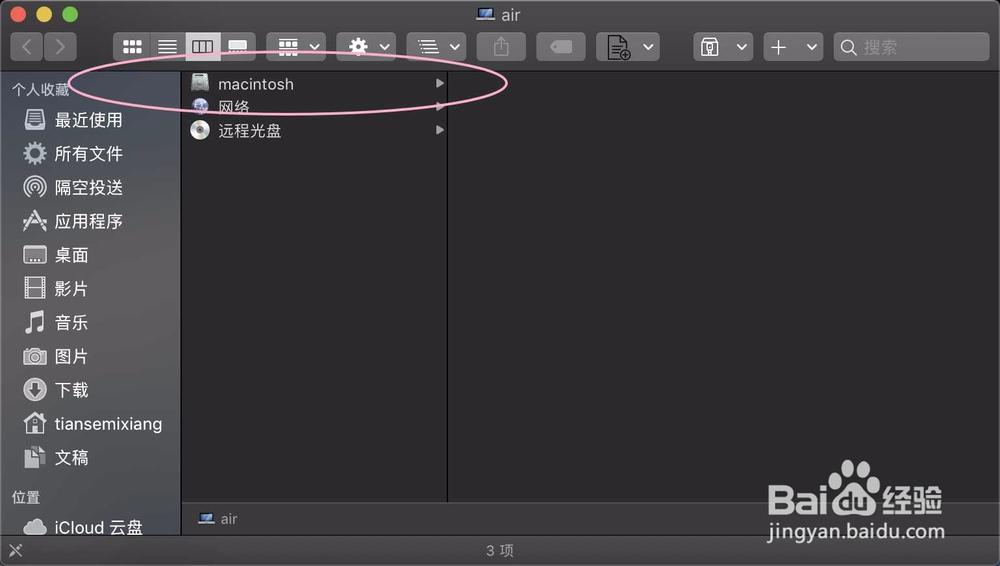Click the 所有文件 gear icon
This screenshot has width=1000, height=566.
[34, 153]
